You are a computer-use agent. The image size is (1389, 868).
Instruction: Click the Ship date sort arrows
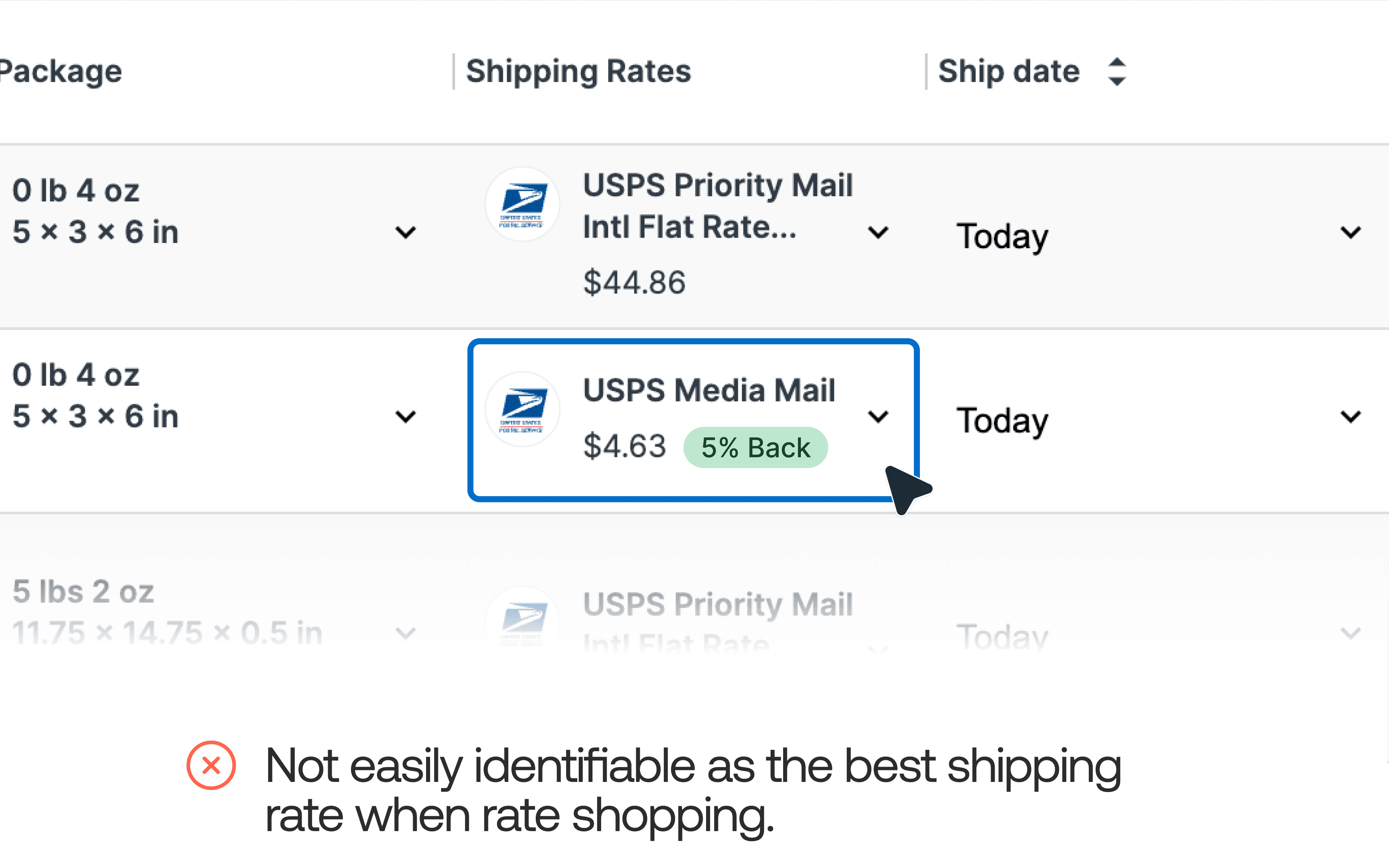pos(1116,72)
